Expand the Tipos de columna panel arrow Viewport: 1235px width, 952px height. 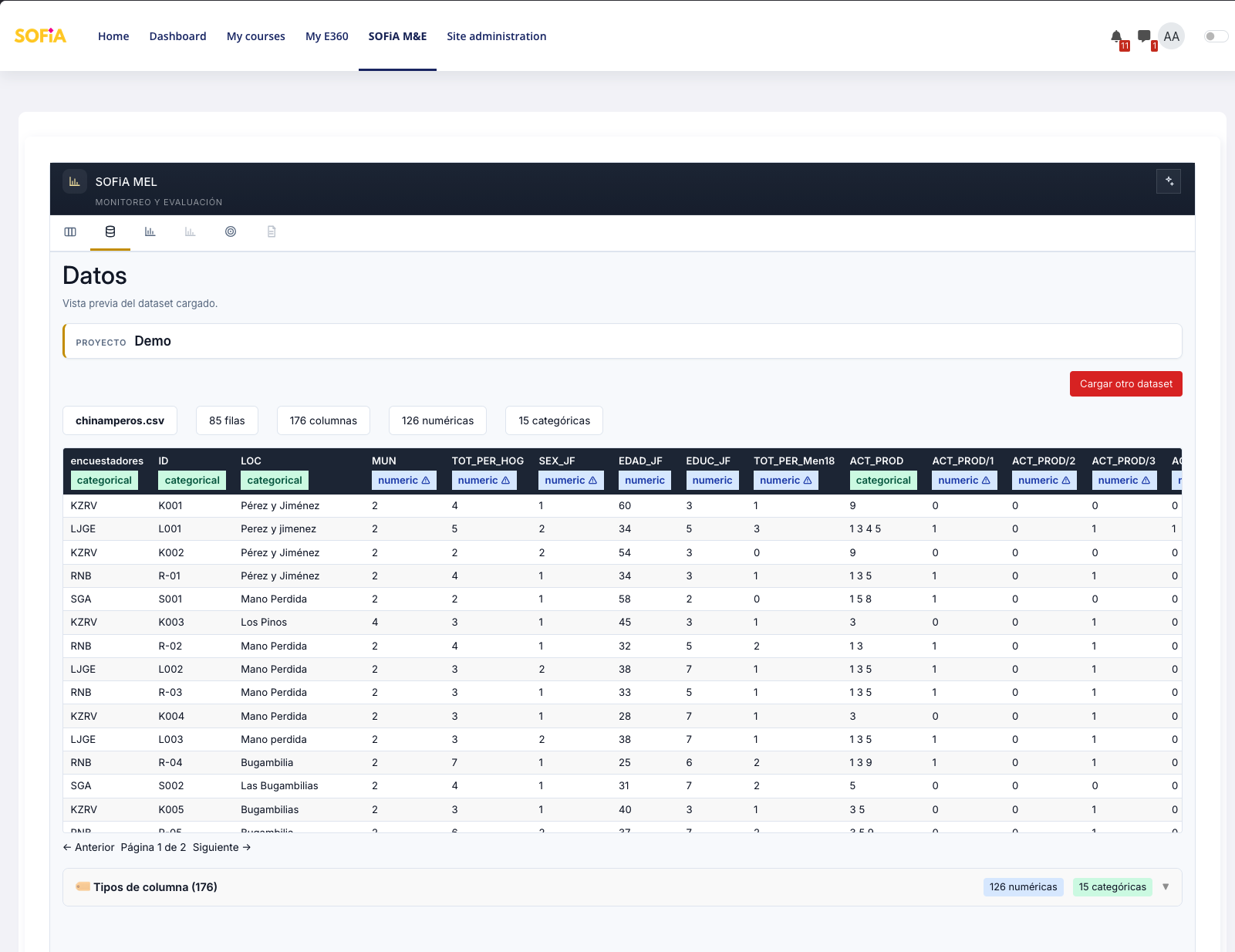point(1166,887)
